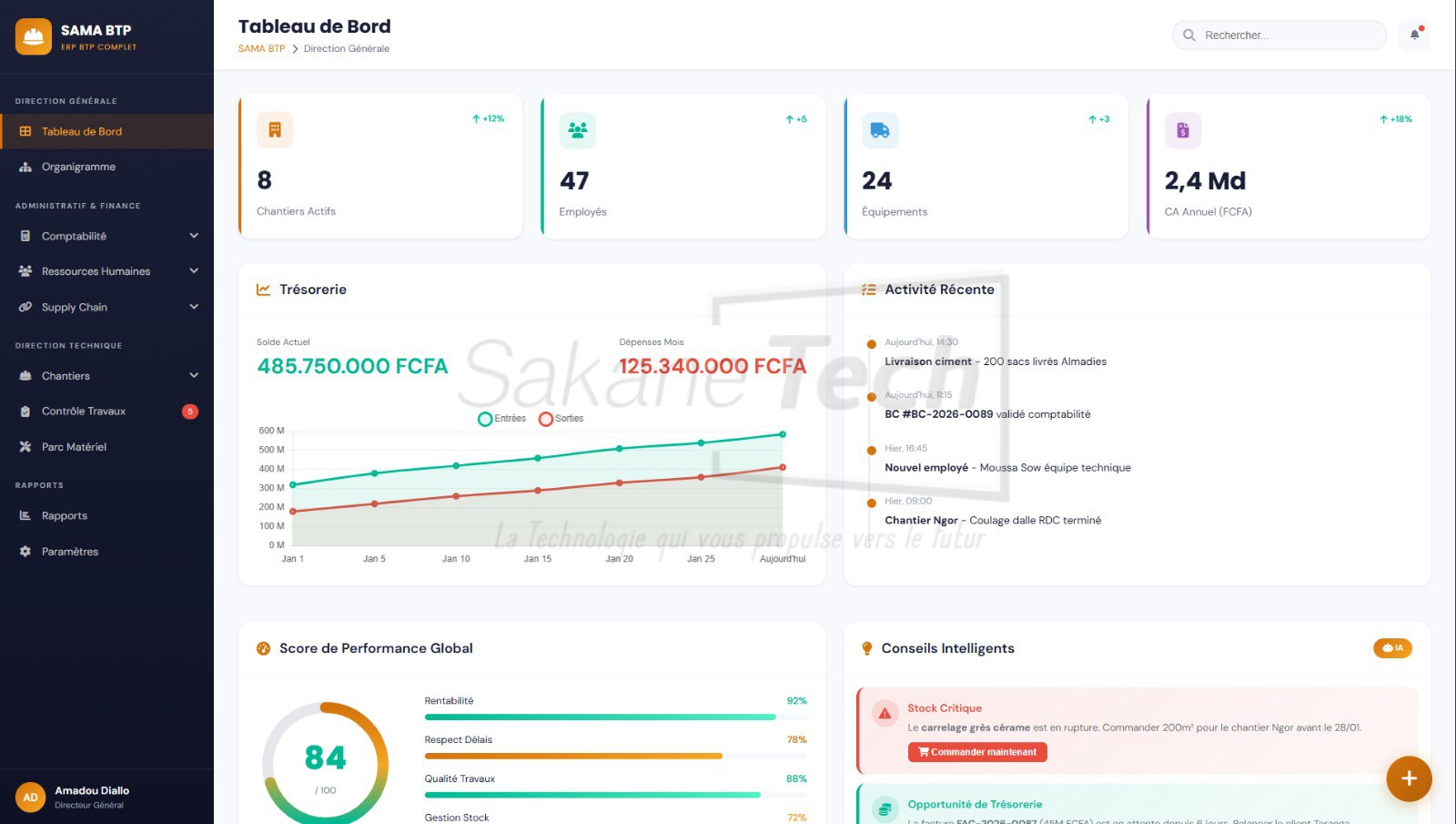This screenshot has width=1456, height=824.
Task: Click the +12% trend on Chantiers Actifs
Action: 488,119
